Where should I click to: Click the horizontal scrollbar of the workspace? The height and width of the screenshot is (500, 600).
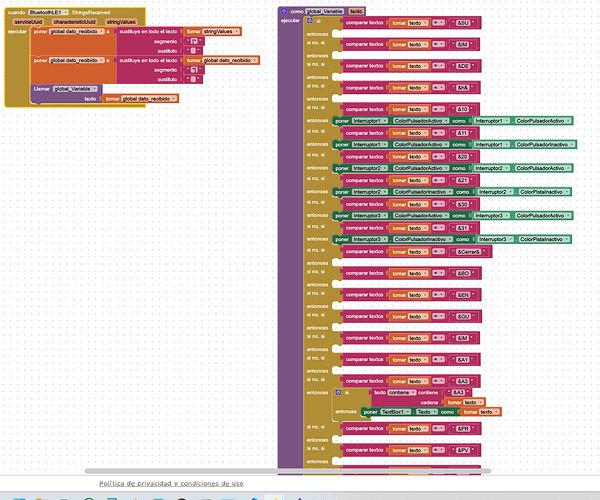point(300,470)
